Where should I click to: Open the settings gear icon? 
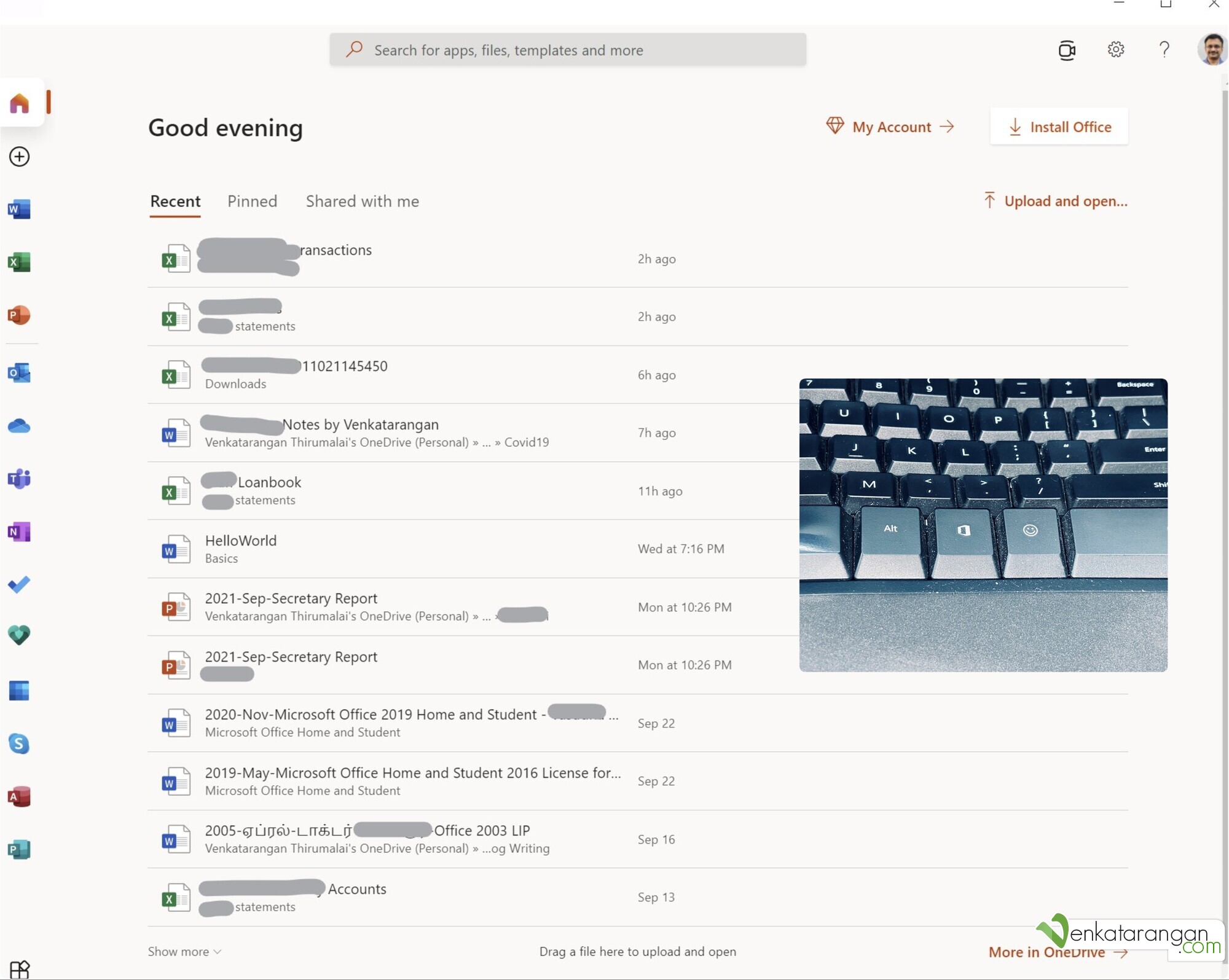point(1115,50)
